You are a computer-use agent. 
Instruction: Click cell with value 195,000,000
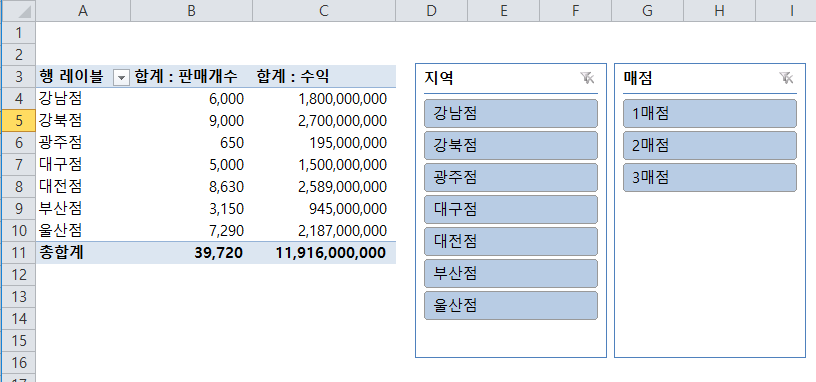(324, 143)
